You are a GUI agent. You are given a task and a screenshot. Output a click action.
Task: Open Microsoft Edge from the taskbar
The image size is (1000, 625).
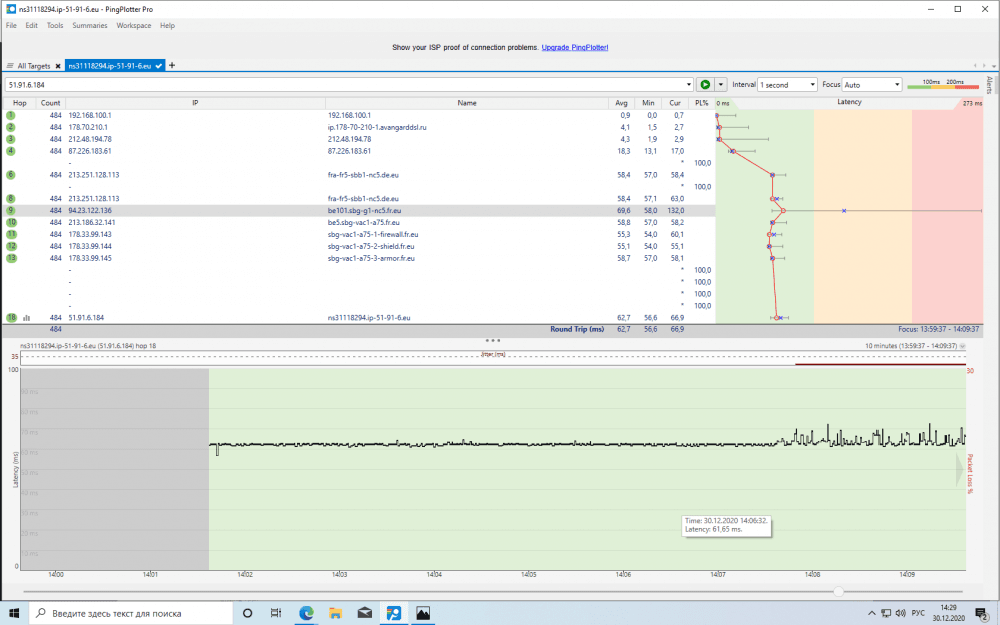pos(306,612)
